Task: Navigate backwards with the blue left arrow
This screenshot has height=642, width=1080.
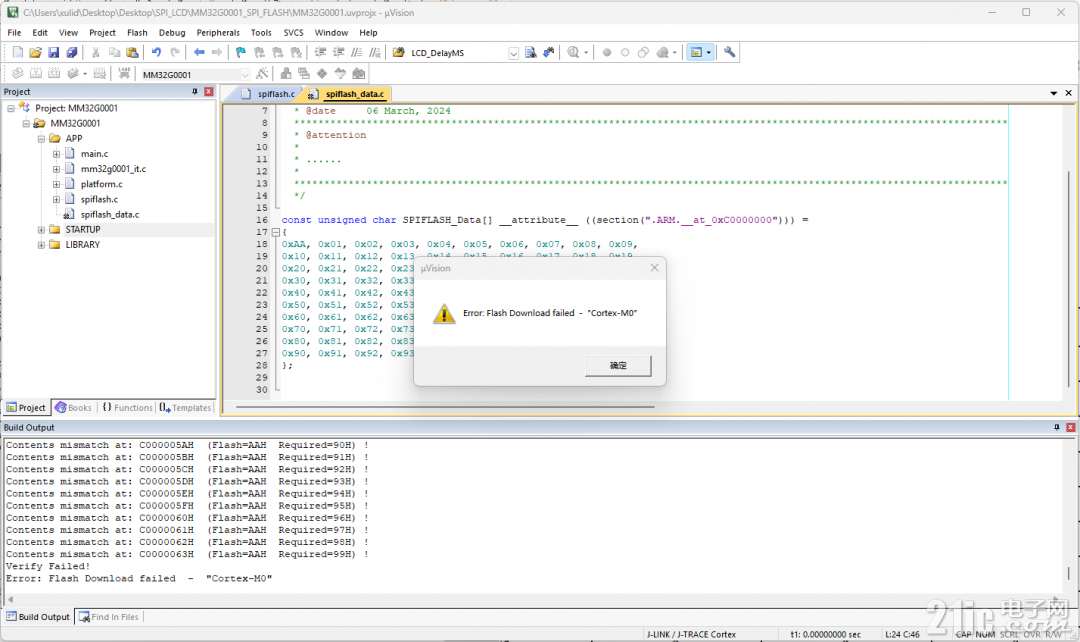Action: tap(199, 52)
